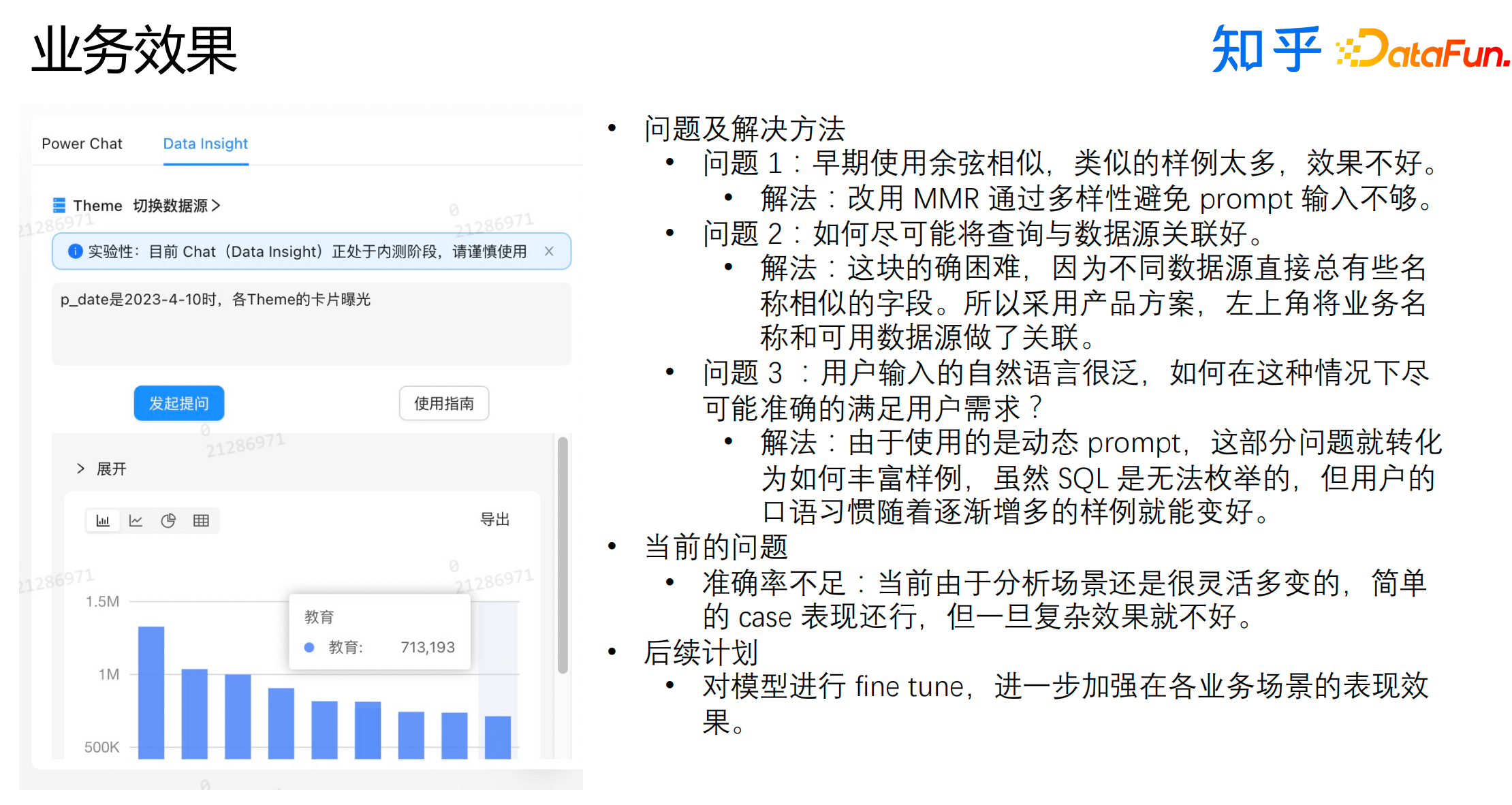
Task: Dismiss the experimental notice banner
Action: point(549,251)
